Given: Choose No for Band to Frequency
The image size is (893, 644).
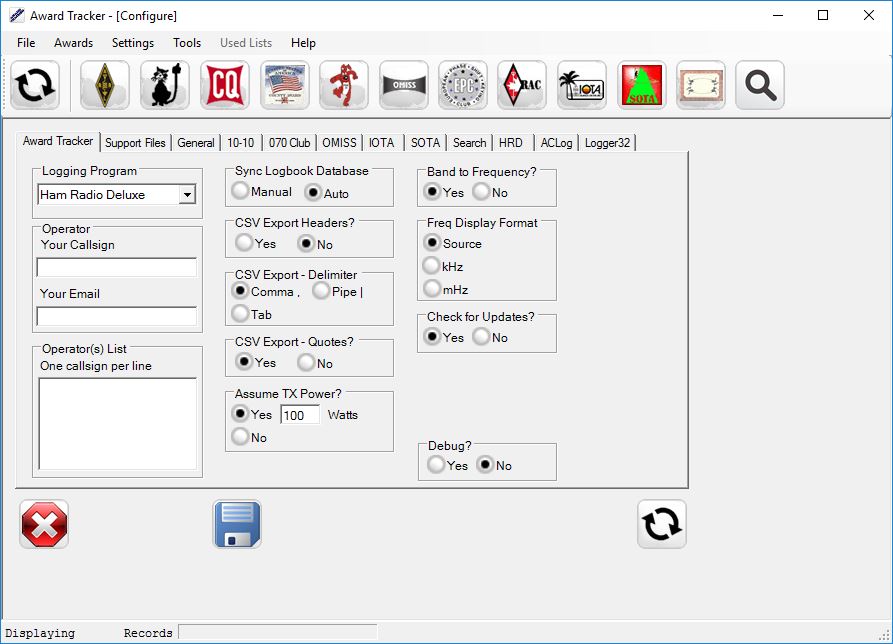Looking at the screenshot, I should click(x=490, y=192).
